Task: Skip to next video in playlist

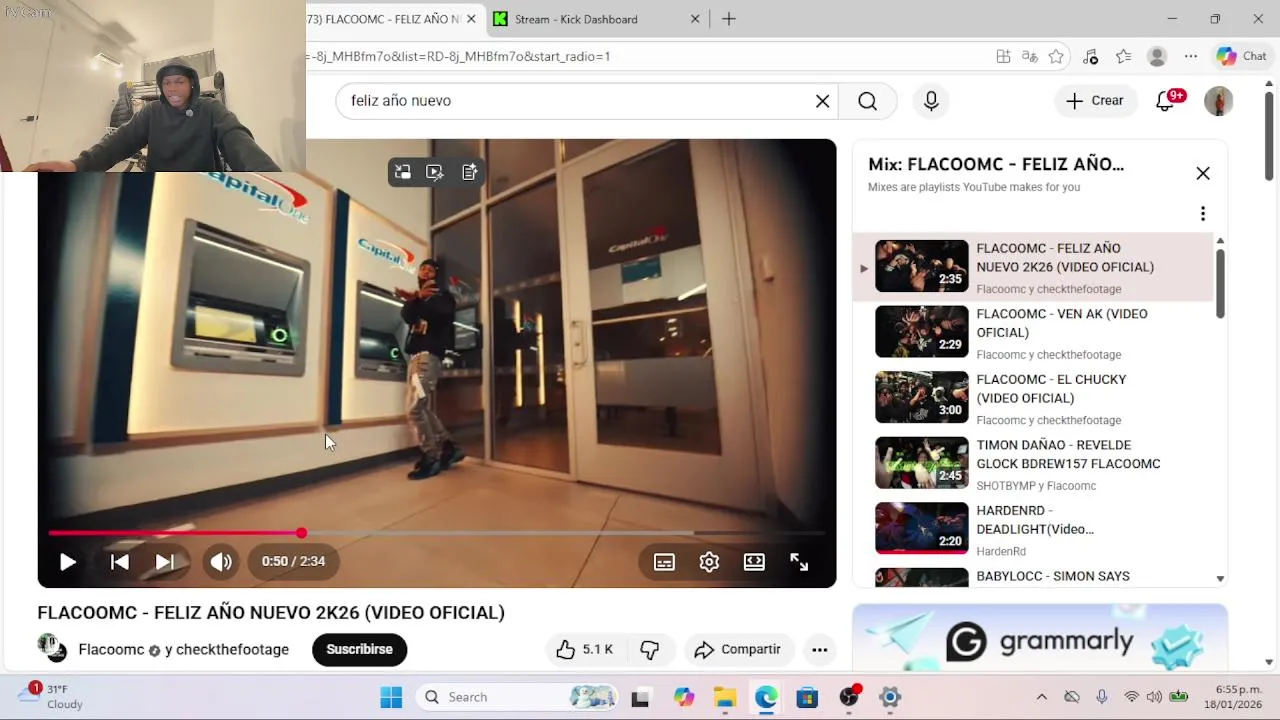Action: click(x=165, y=562)
